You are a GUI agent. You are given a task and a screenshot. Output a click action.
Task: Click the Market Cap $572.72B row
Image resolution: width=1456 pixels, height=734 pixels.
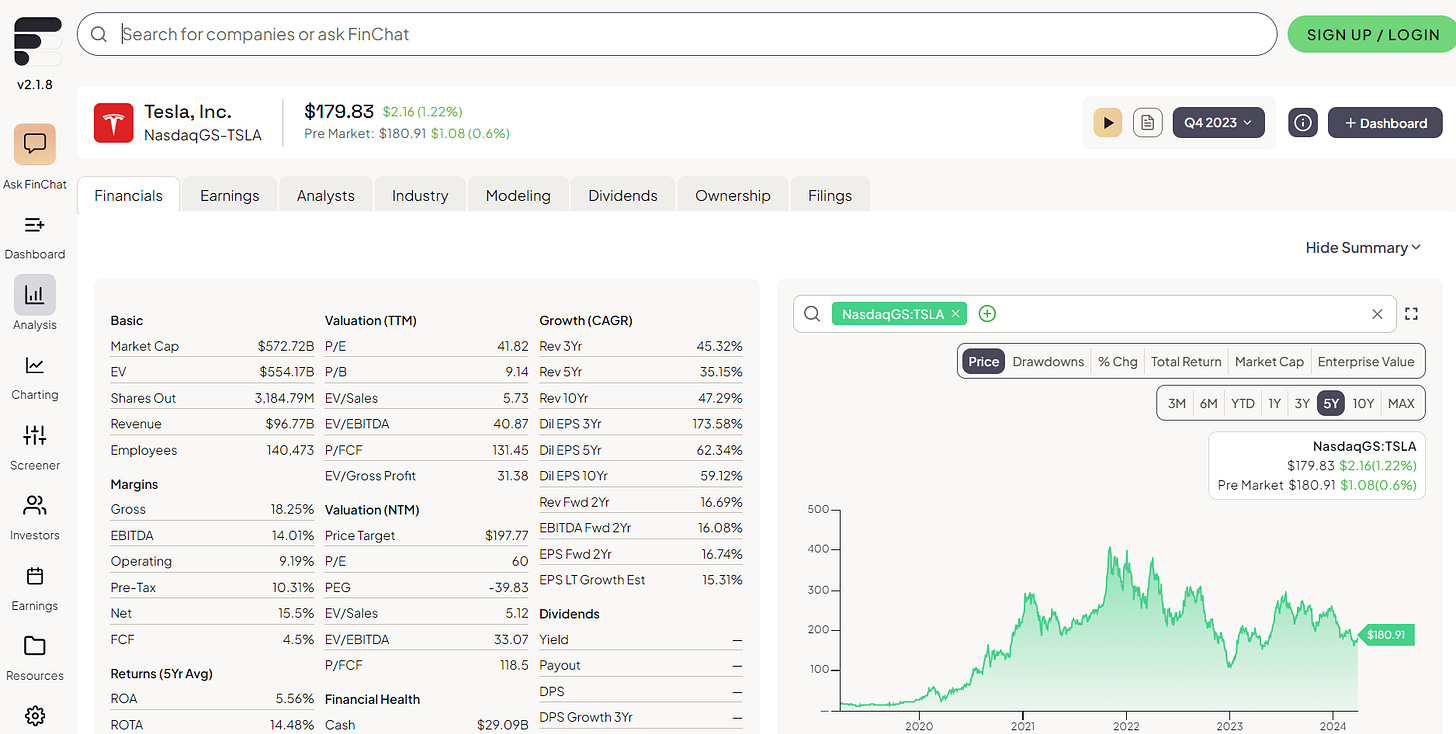click(212, 346)
